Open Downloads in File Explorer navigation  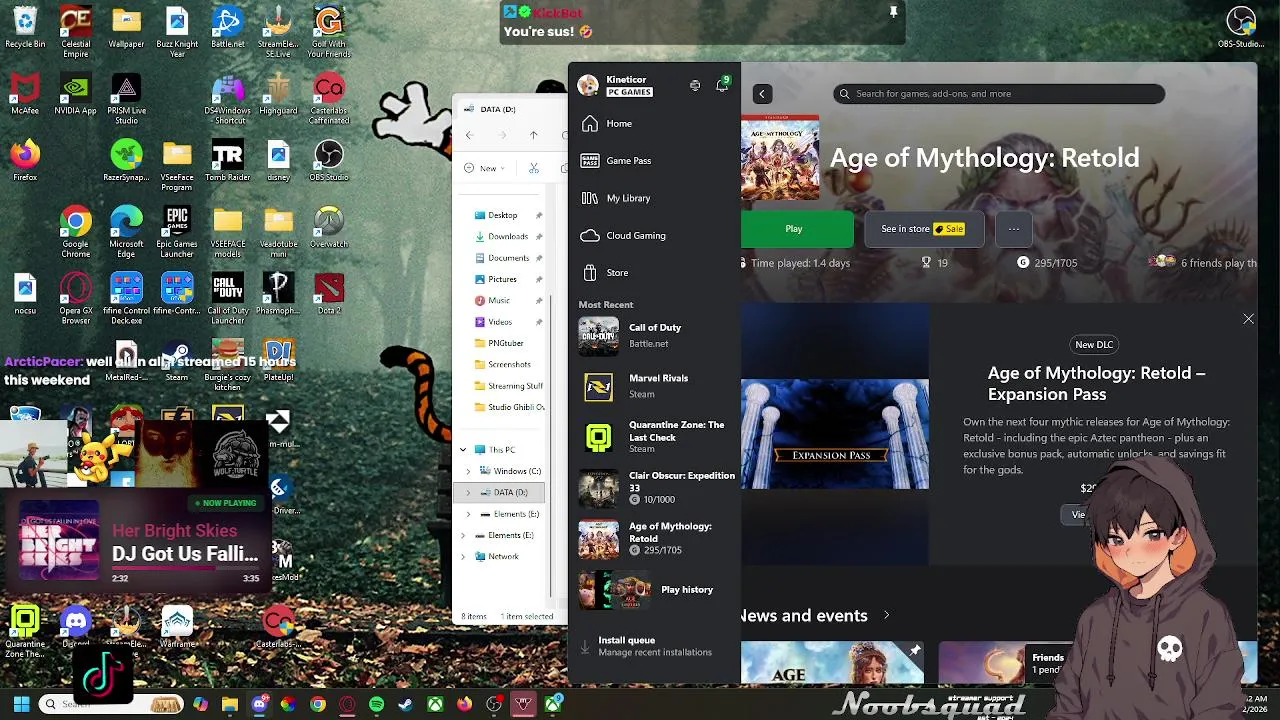[x=508, y=237]
